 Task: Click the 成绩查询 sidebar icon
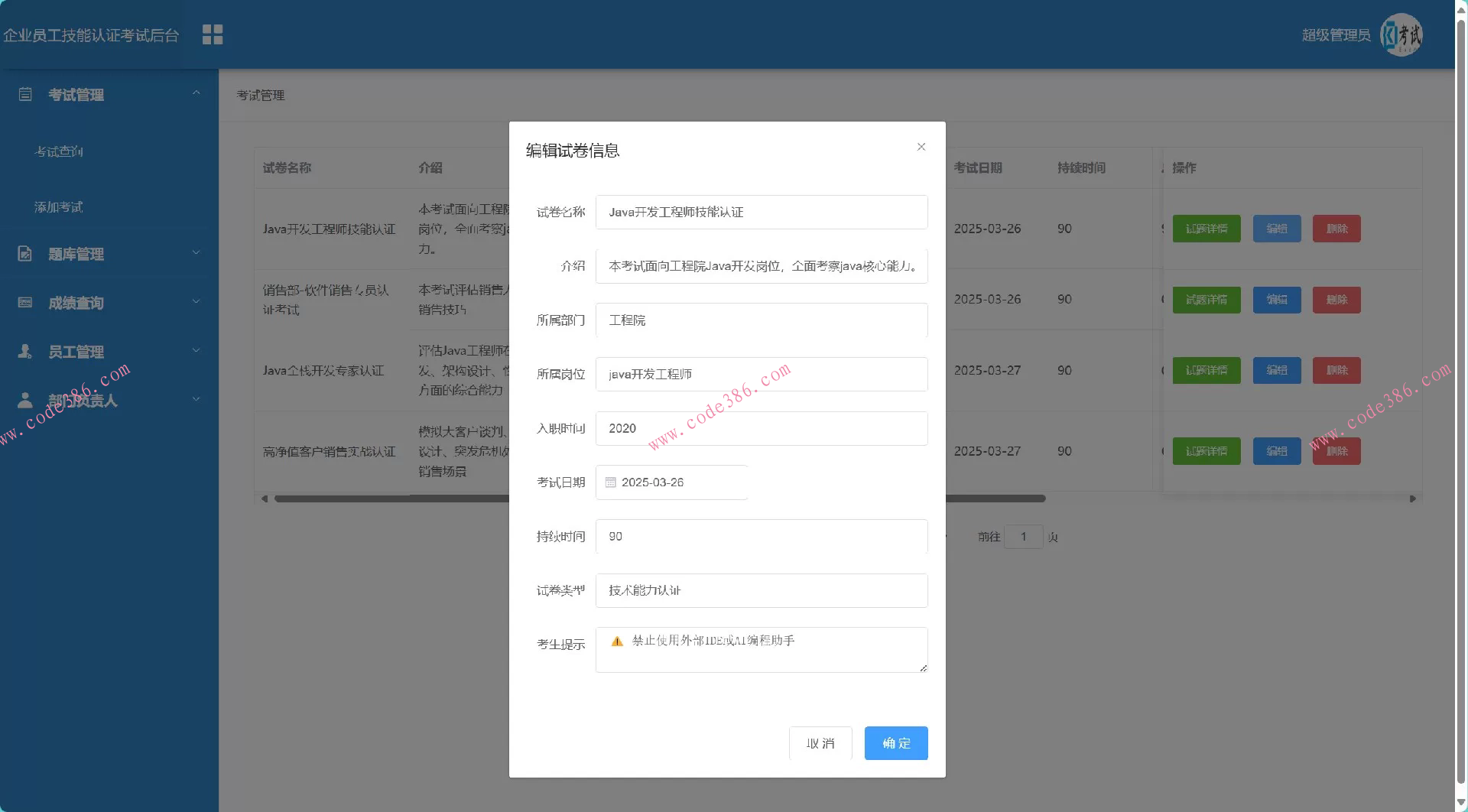25,302
